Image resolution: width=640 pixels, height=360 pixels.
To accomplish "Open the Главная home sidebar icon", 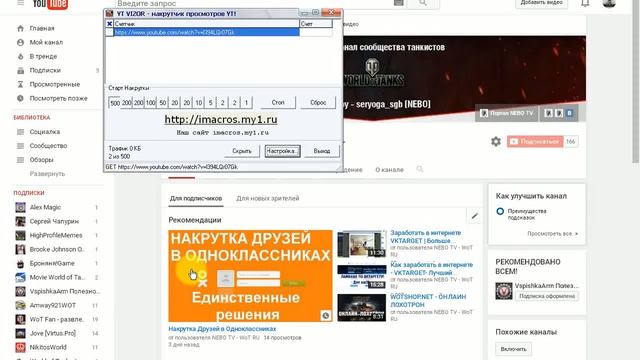I will pyautogui.click(x=20, y=28).
